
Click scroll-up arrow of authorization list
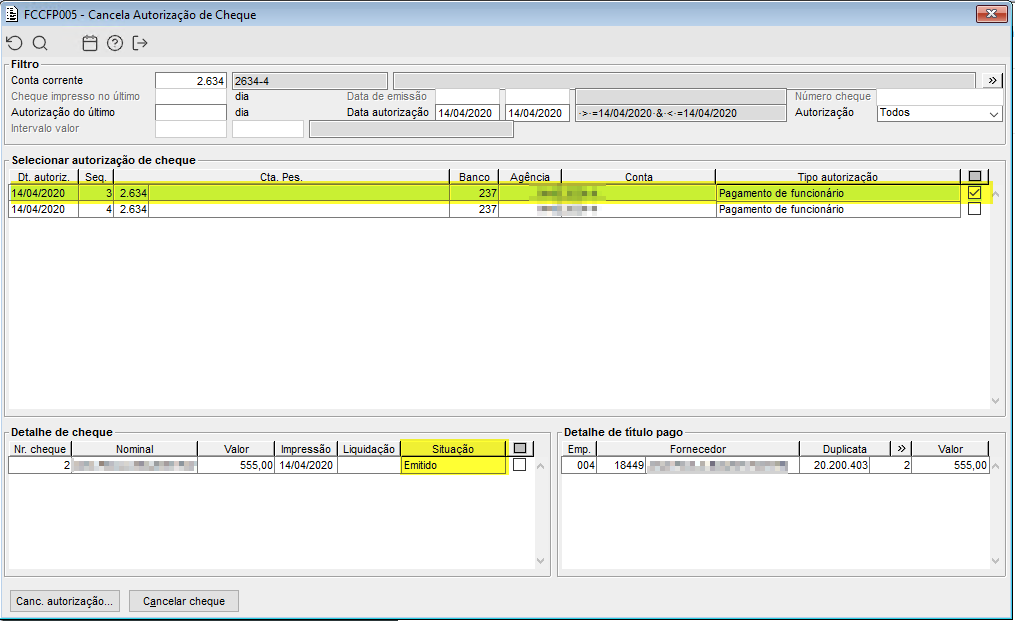pyautogui.click(x=996, y=194)
